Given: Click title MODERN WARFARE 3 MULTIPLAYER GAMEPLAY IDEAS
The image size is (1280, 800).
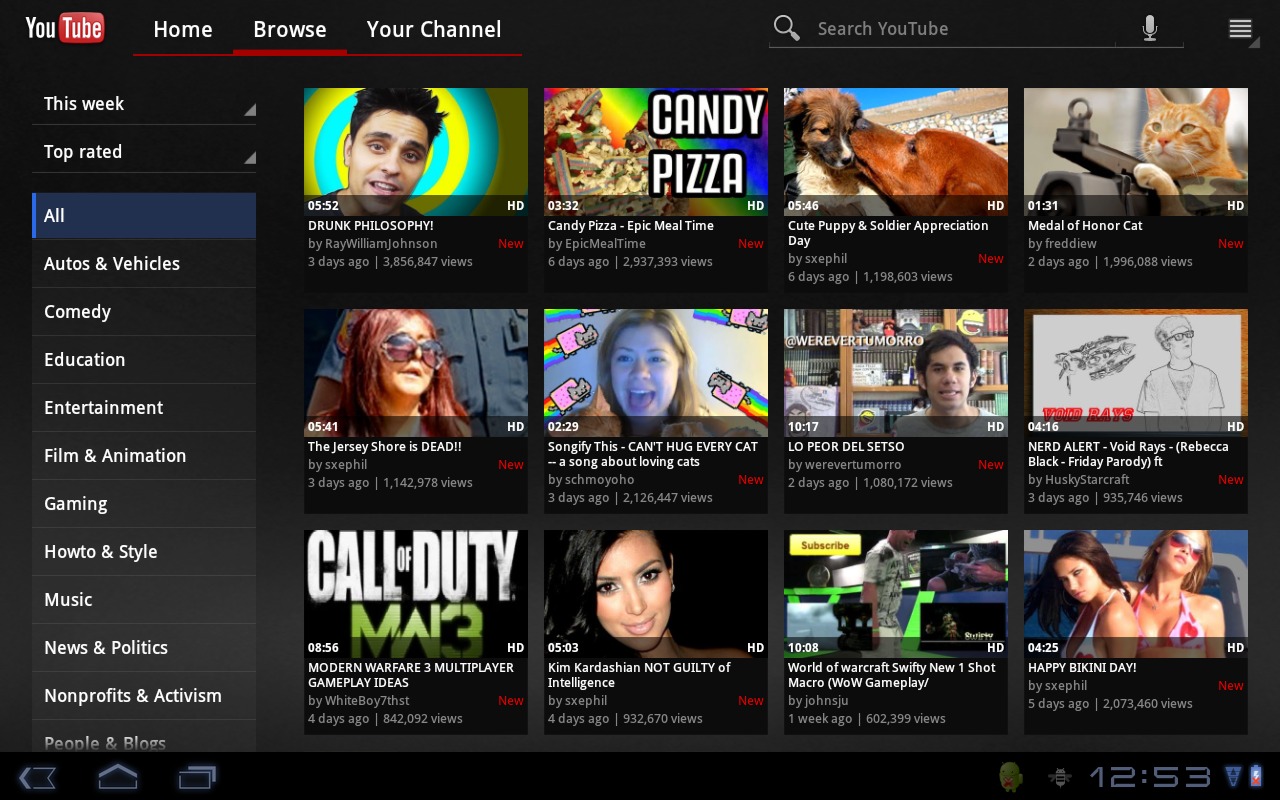Looking at the screenshot, I should pos(411,675).
